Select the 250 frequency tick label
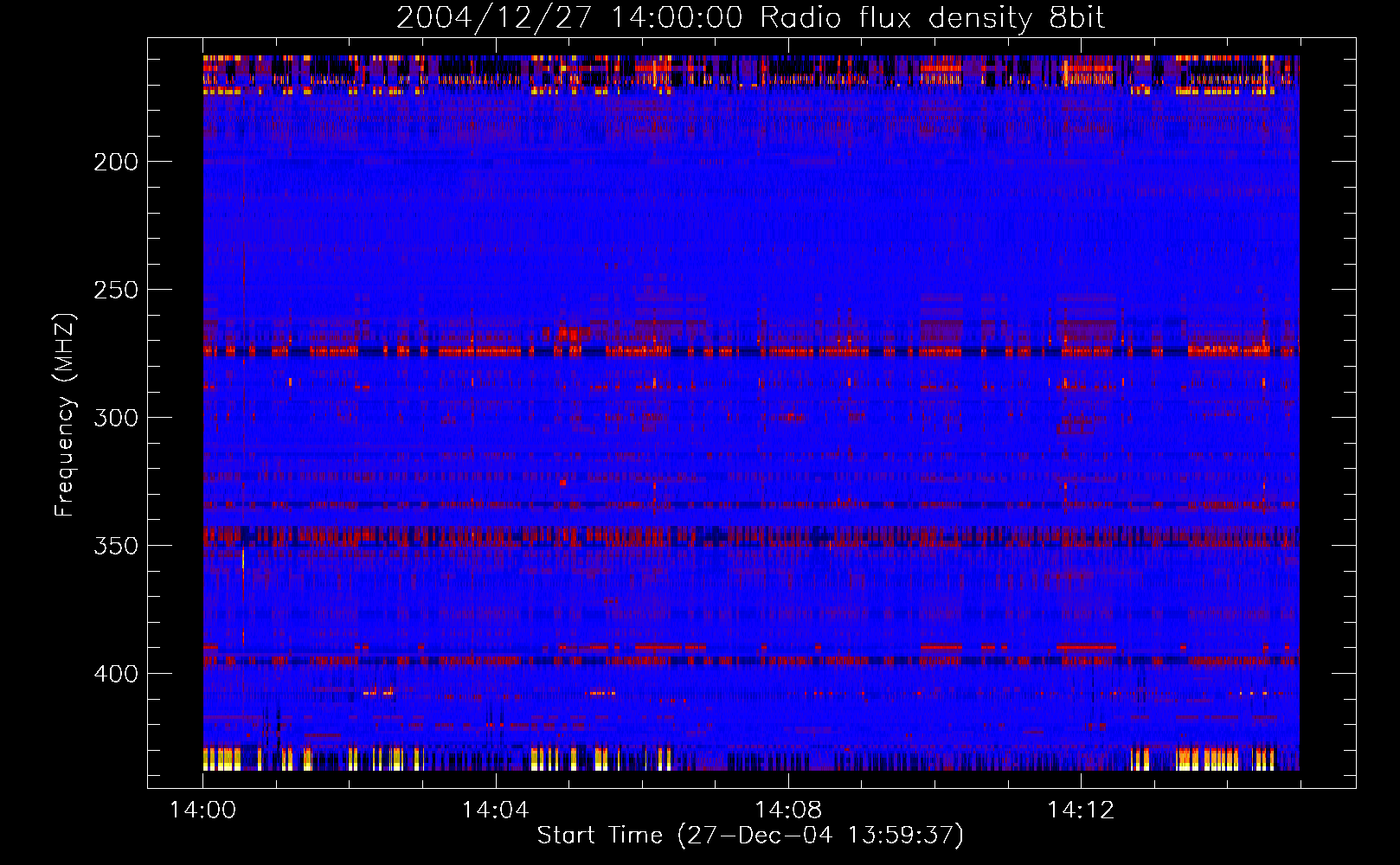Viewport: 1400px width, 865px height. pyautogui.click(x=116, y=290)
